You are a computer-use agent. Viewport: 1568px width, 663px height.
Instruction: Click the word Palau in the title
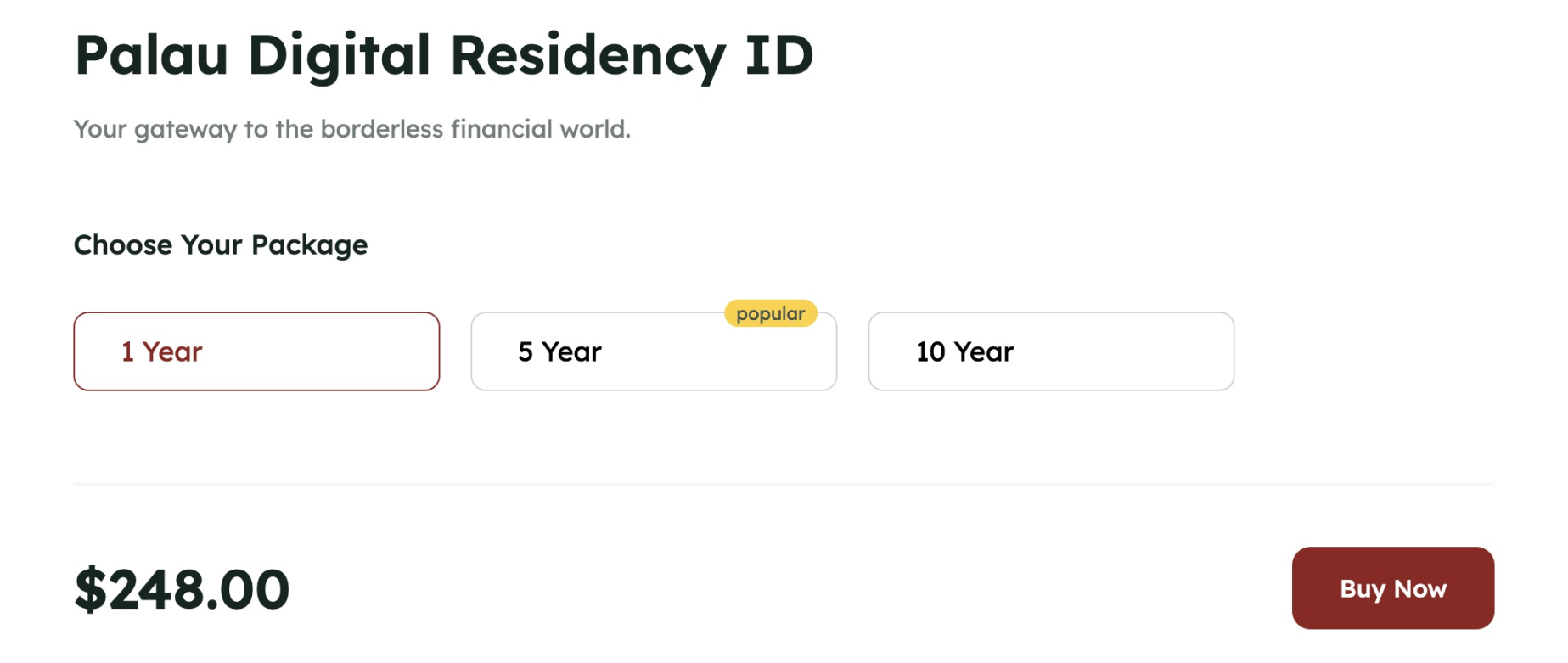151,55
